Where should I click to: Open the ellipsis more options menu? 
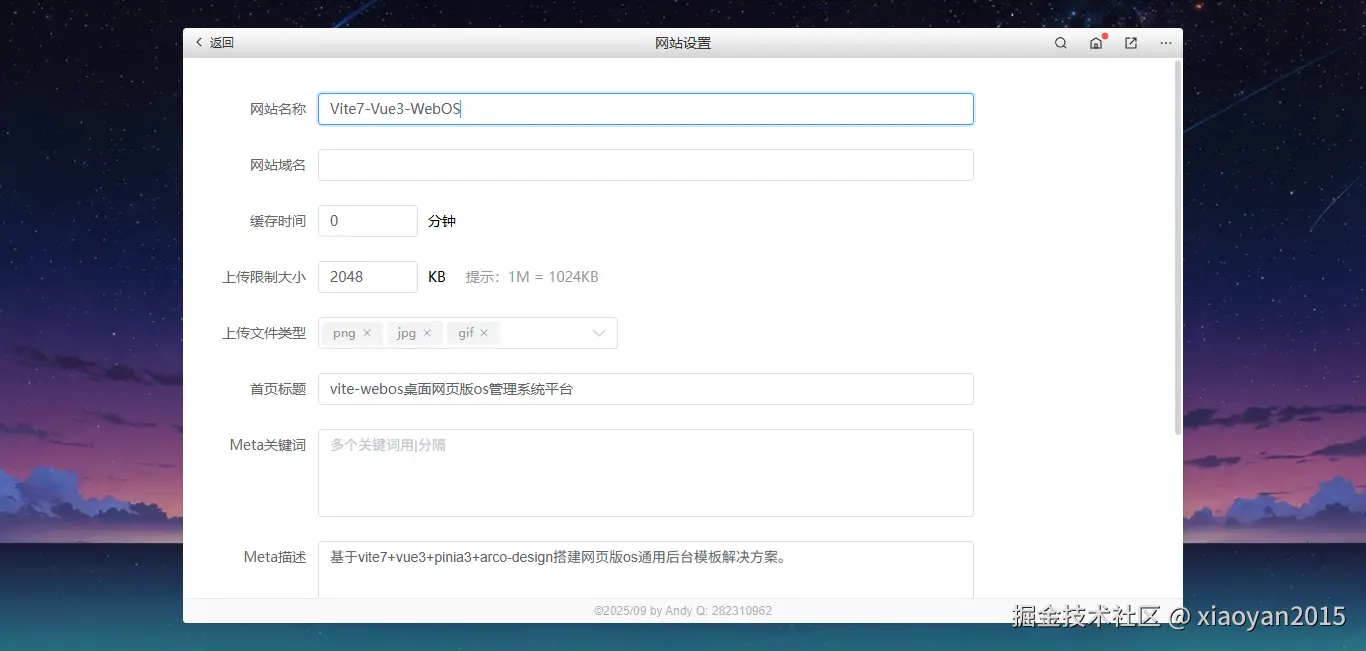pyautogui.click(x=1165, y=43)
